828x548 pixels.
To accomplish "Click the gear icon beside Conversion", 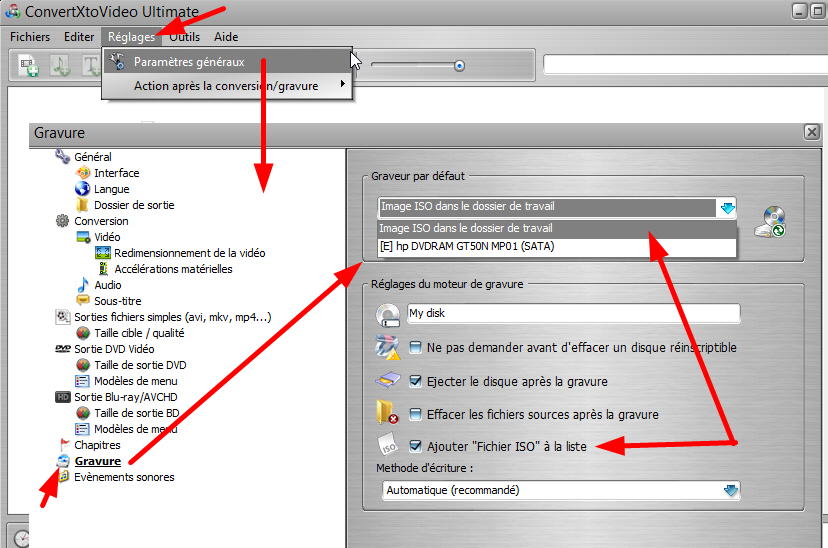I will click(62, 221).
